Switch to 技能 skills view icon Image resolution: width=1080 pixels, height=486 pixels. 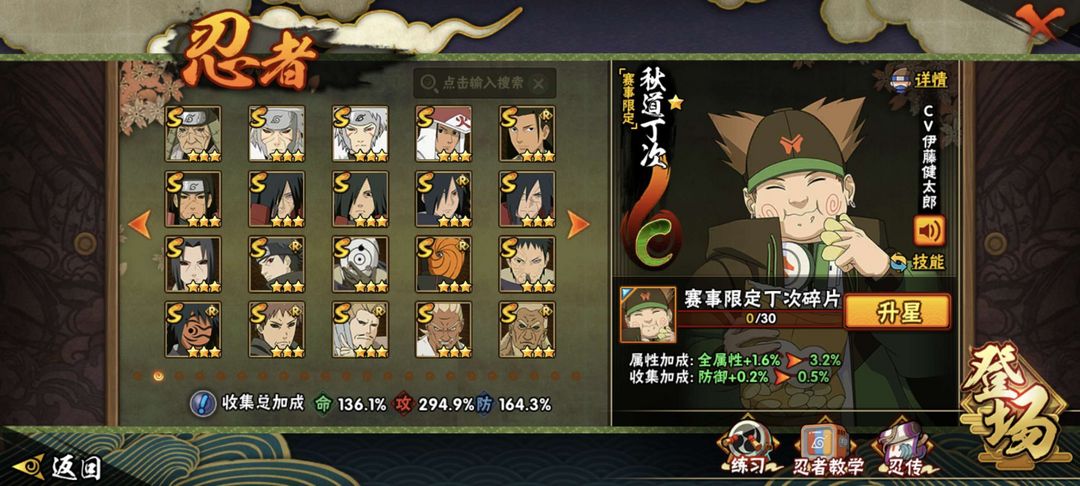coord(918,262)
